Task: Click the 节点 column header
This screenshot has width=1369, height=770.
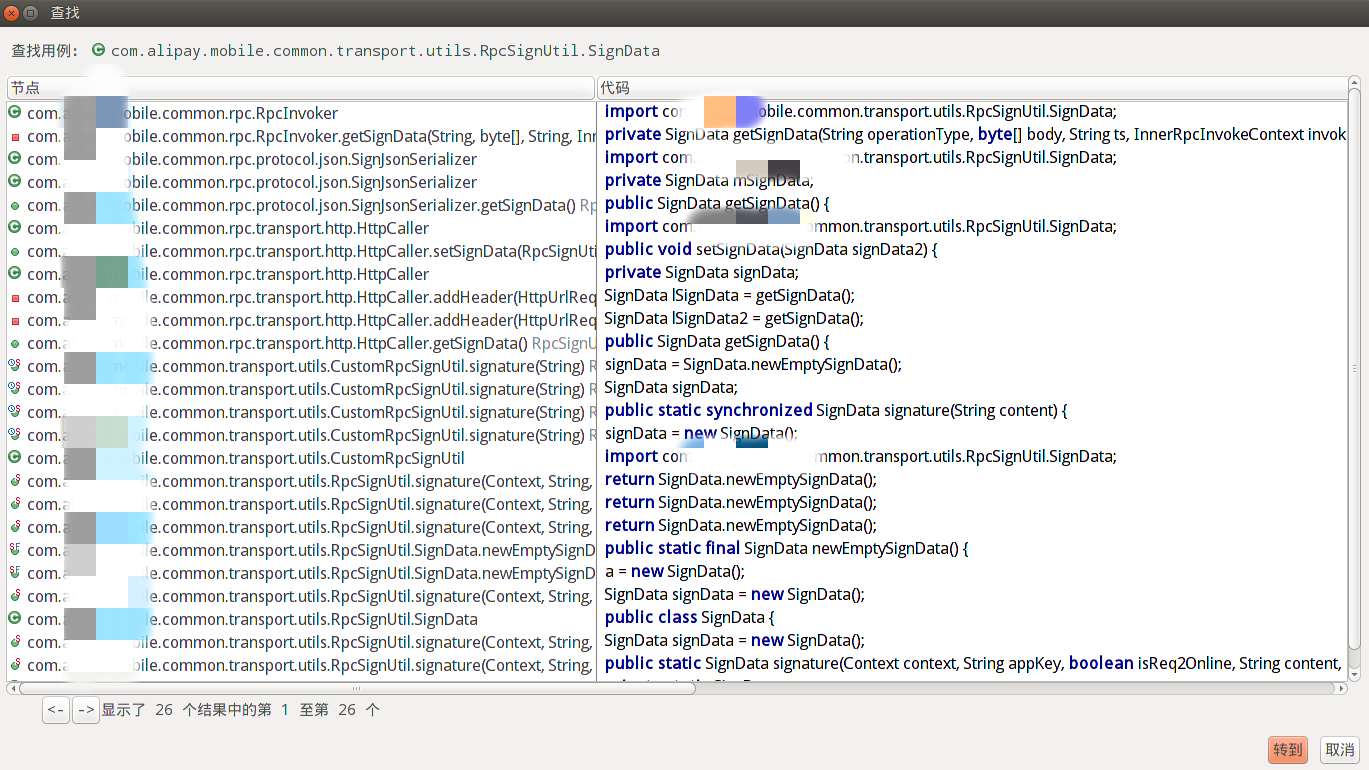Action: (x=301, y=88)
